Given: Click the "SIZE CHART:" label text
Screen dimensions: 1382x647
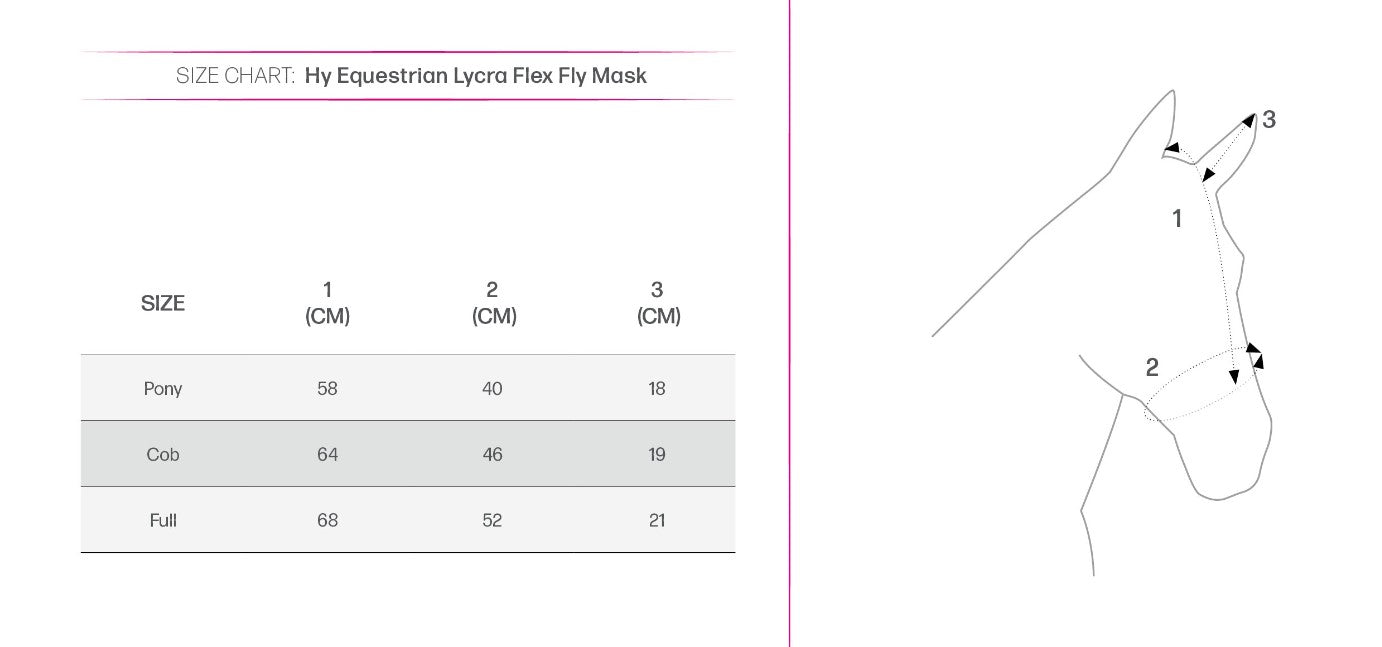Looking at the screenshot, I should [x=235, y=76].
